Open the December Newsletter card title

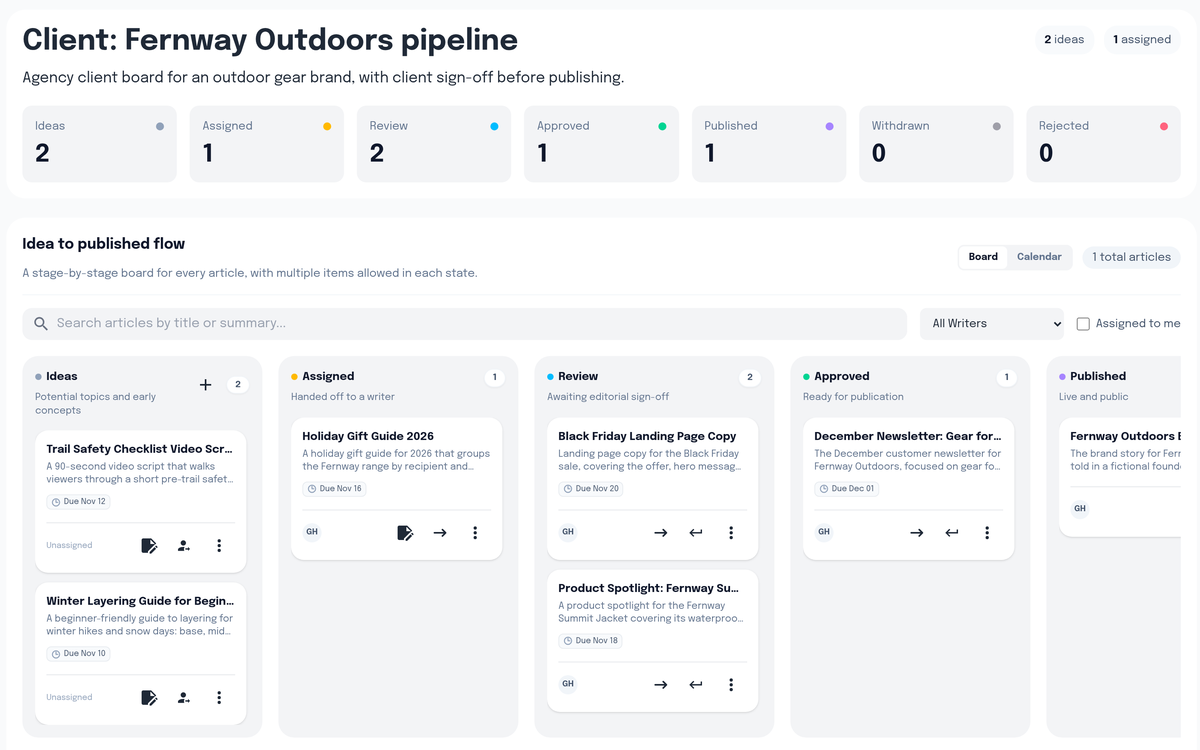pyautogui.click(x=908, y=436)
